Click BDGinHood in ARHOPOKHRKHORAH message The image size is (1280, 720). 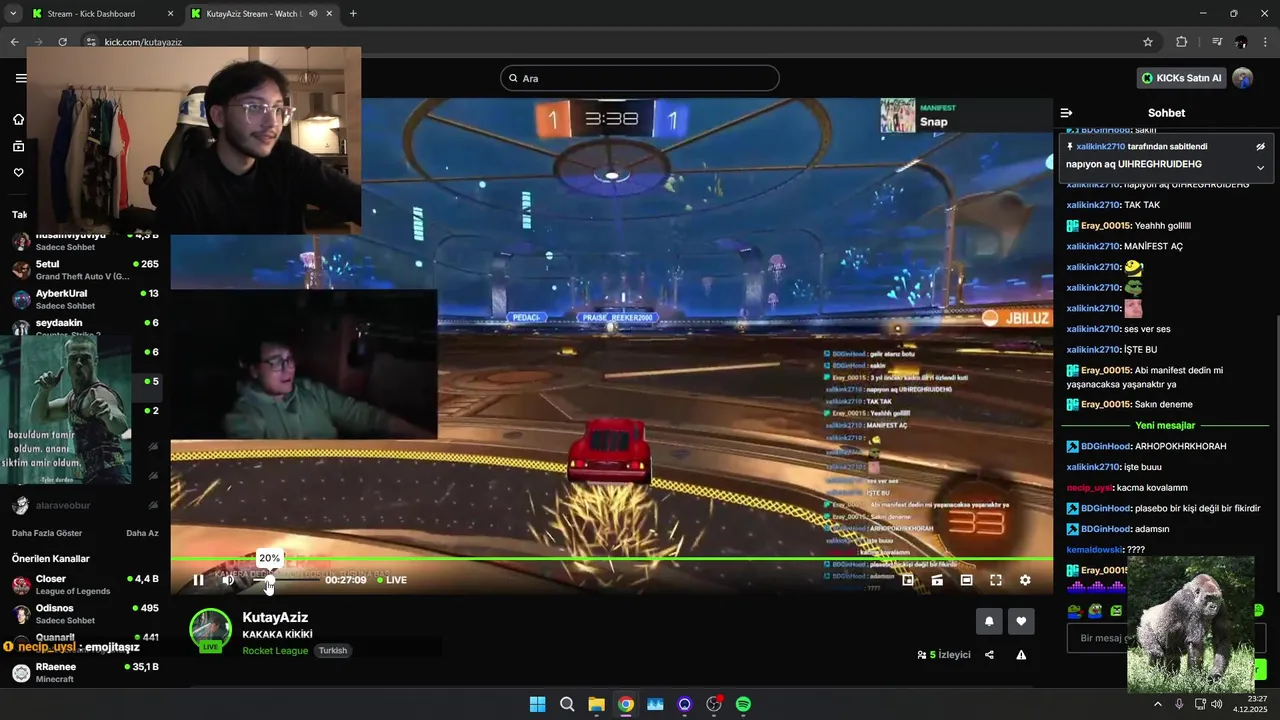tap(1107, 446)
